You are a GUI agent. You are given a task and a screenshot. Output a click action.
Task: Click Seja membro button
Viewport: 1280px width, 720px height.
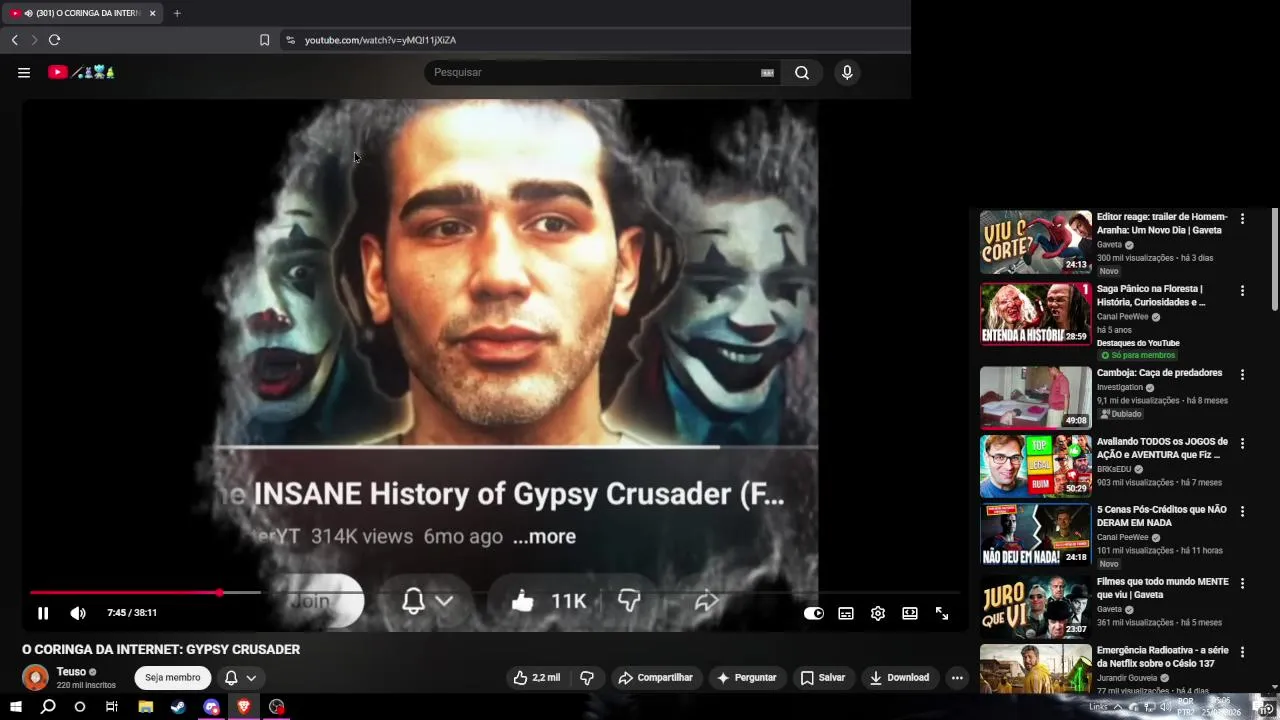point(173,677)
